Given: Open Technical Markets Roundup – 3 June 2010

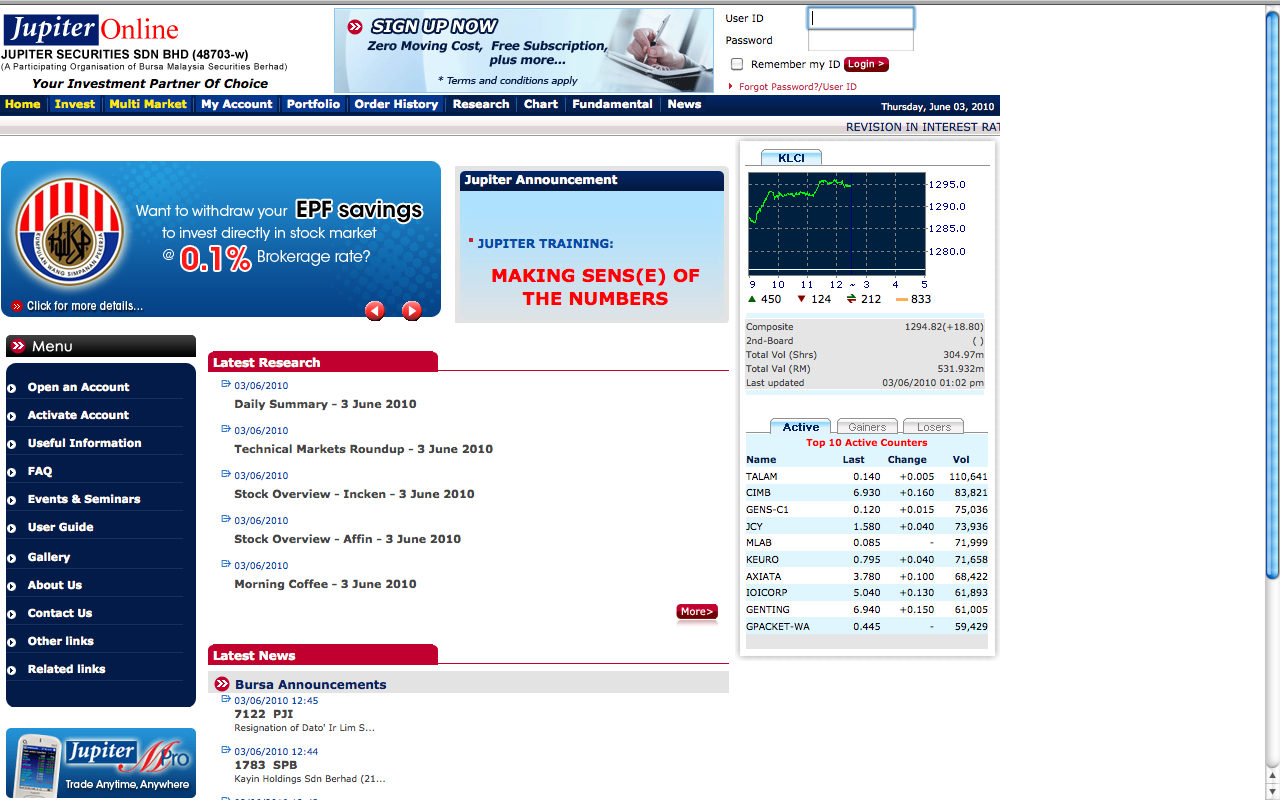Looking at the screenshot, I should coord(364,449).
